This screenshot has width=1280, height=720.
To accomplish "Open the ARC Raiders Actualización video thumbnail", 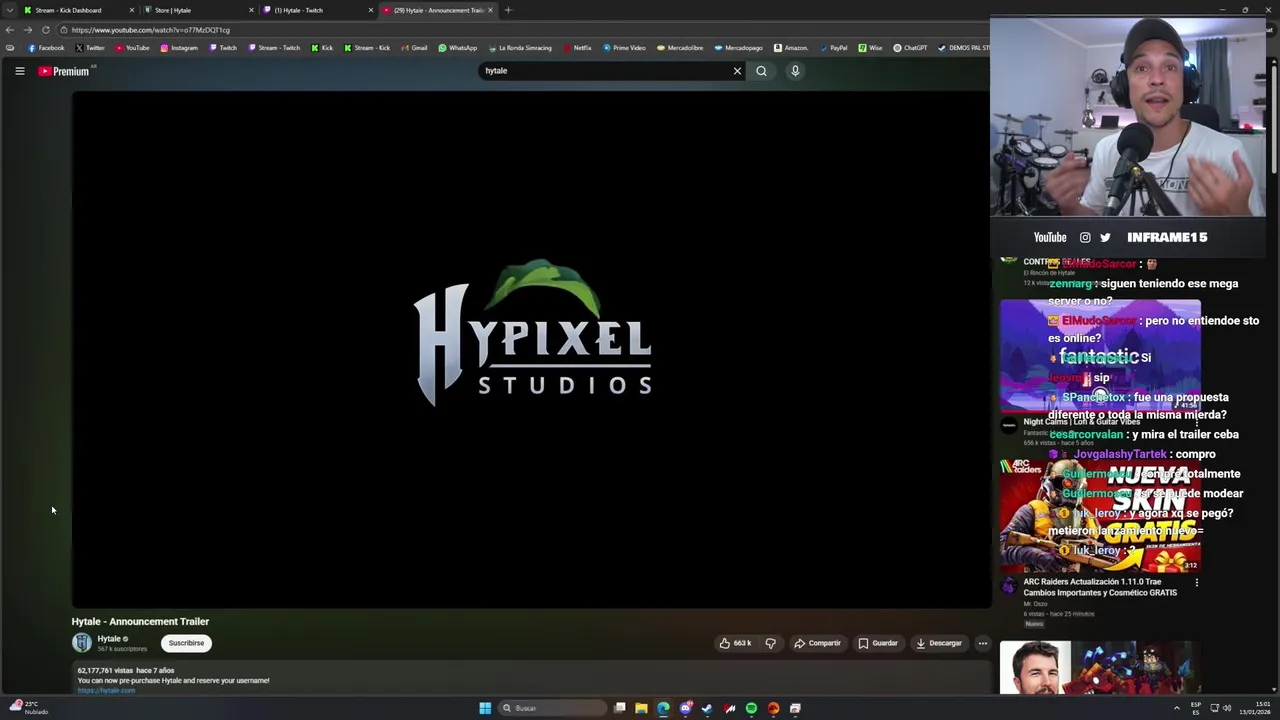I will (1100, 515).
